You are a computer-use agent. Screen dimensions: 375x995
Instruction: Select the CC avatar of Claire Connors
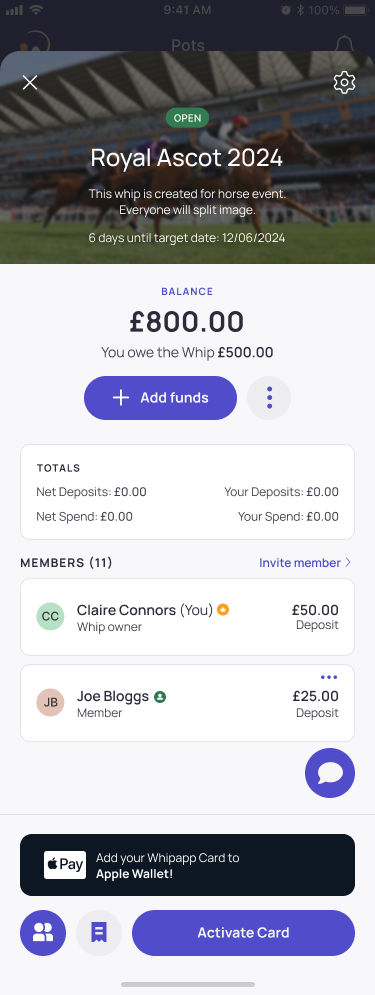[50, 617]
